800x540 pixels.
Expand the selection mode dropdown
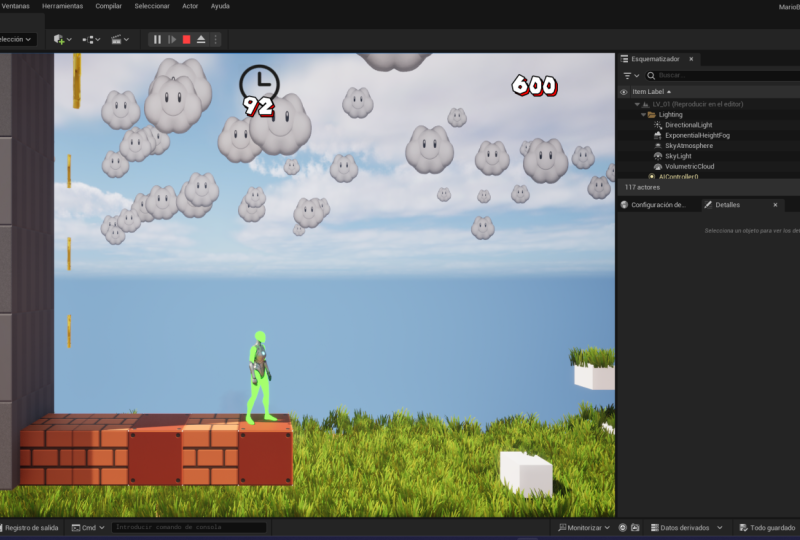pos(16,39)
